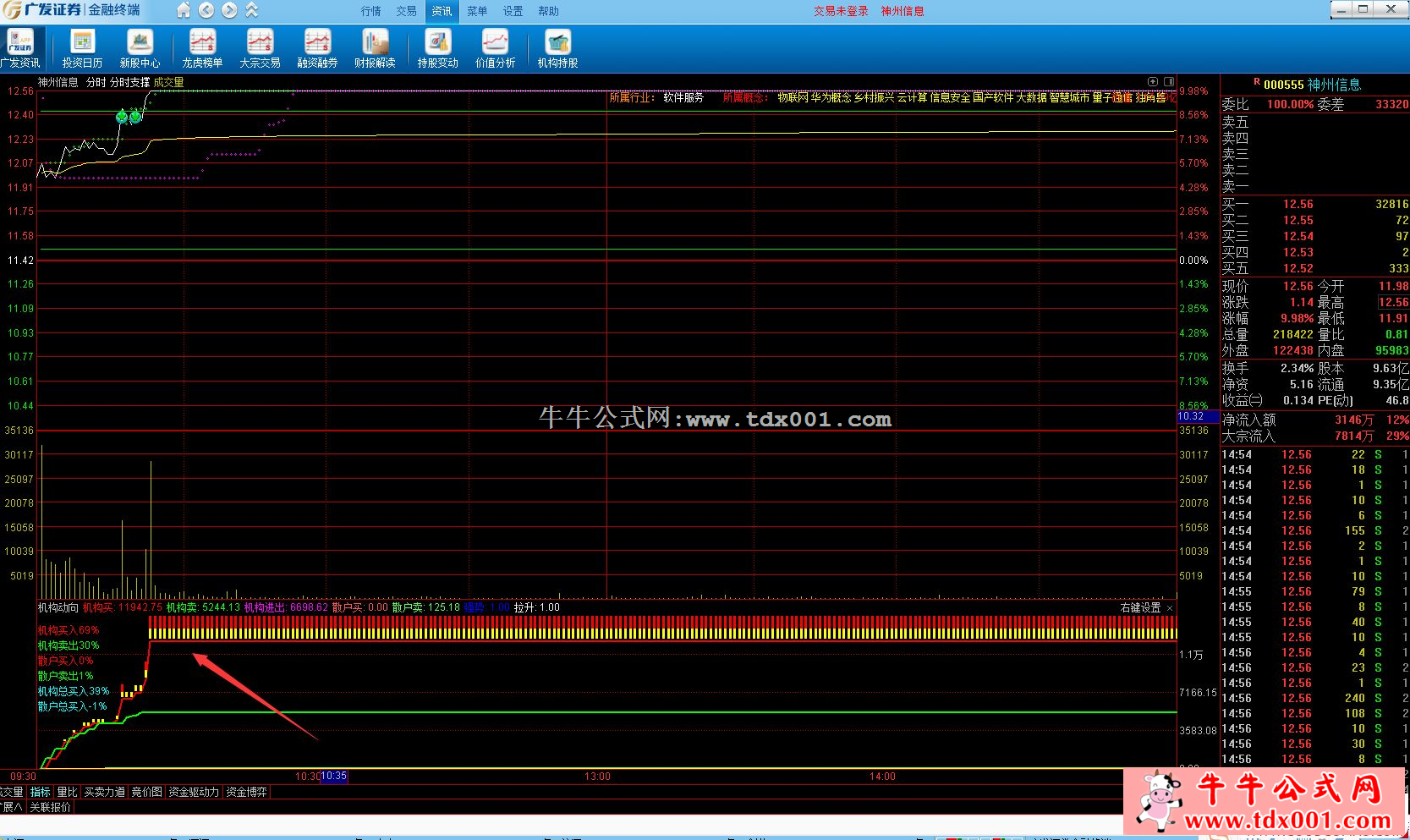1410x840 pixels.
Task: Collapse toolbar with double-chevron up icon
Action: (252, 10)
